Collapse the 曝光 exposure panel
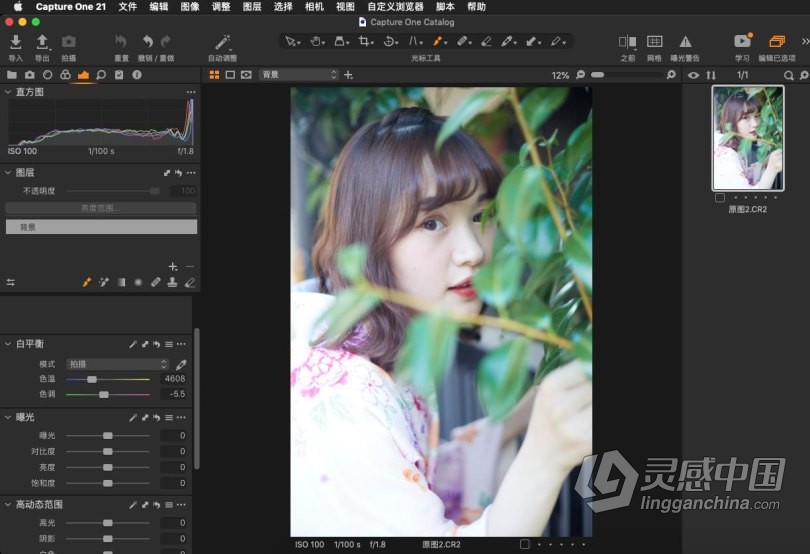Image resolution: width=810 pixels, height=554 pixels. tap(8, 417)
